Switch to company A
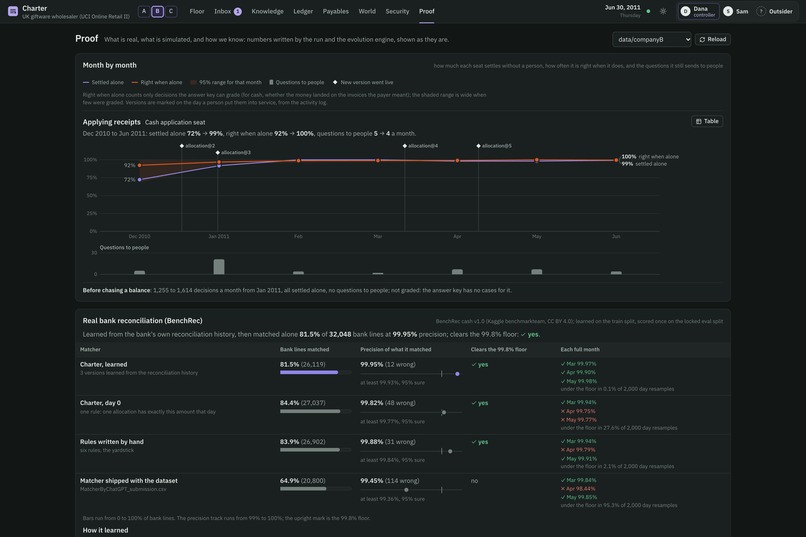Screen dimensions: 806x537 [x=144, y=11]
